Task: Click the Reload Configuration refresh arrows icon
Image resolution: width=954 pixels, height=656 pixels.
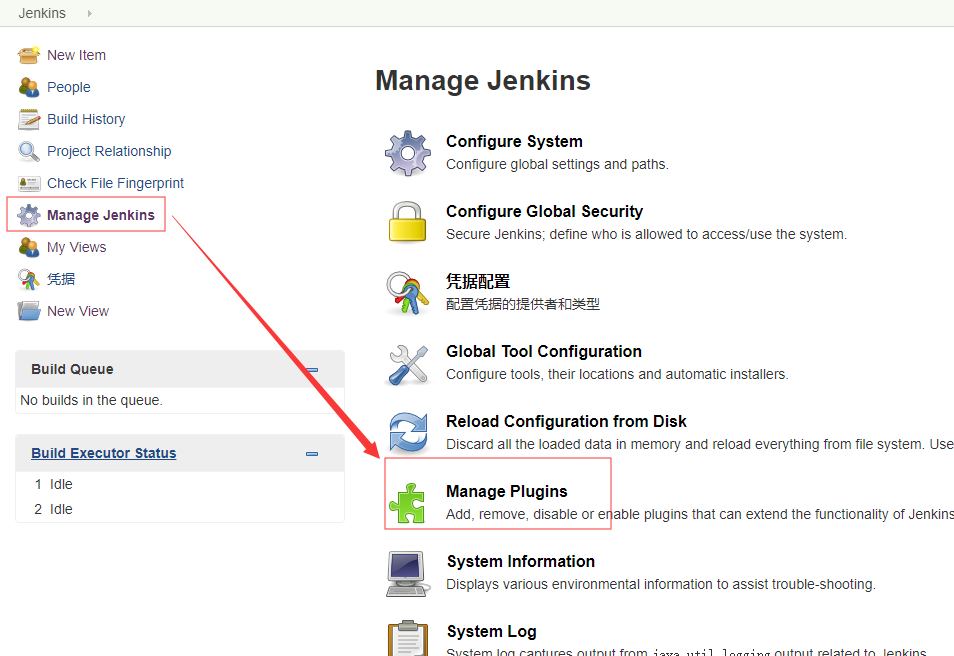Action: coord(408,433)
